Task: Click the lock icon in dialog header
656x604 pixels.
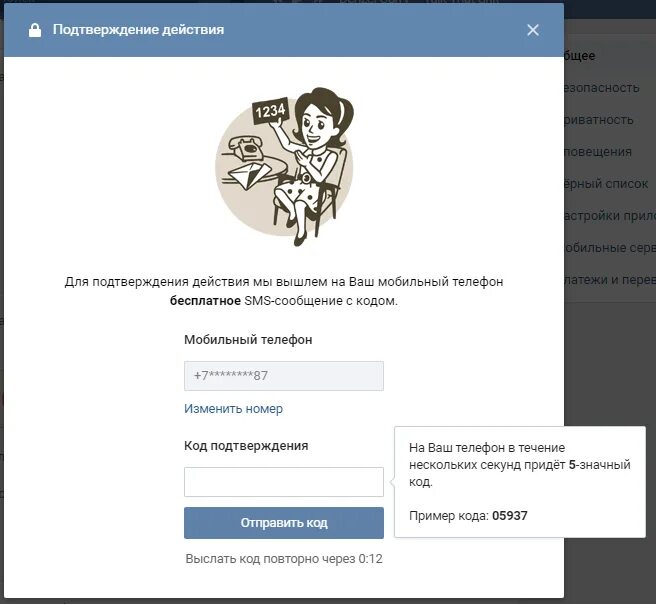Action: click(x=35, y=30)
